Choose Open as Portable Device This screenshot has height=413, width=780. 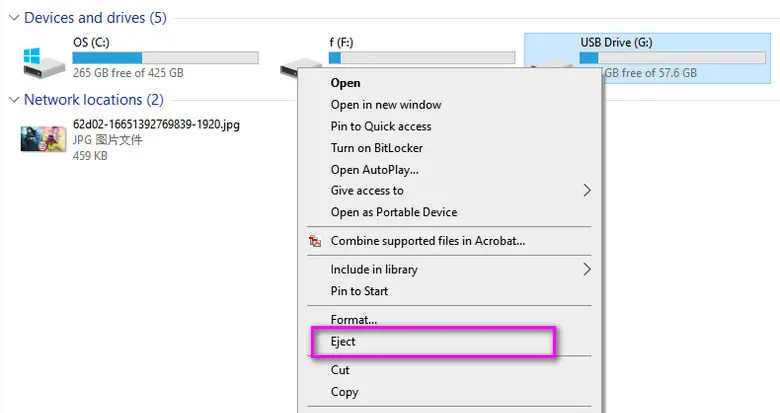point(394,212)
